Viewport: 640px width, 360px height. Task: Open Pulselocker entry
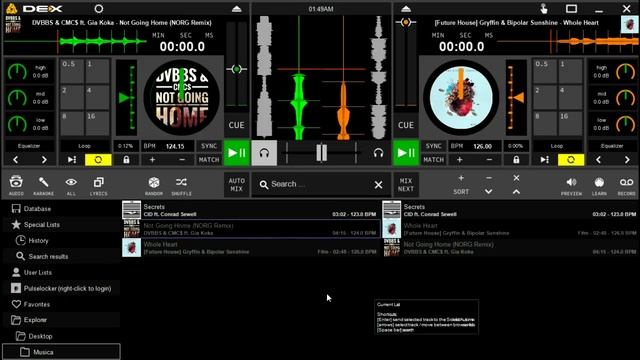click(61, 288)
